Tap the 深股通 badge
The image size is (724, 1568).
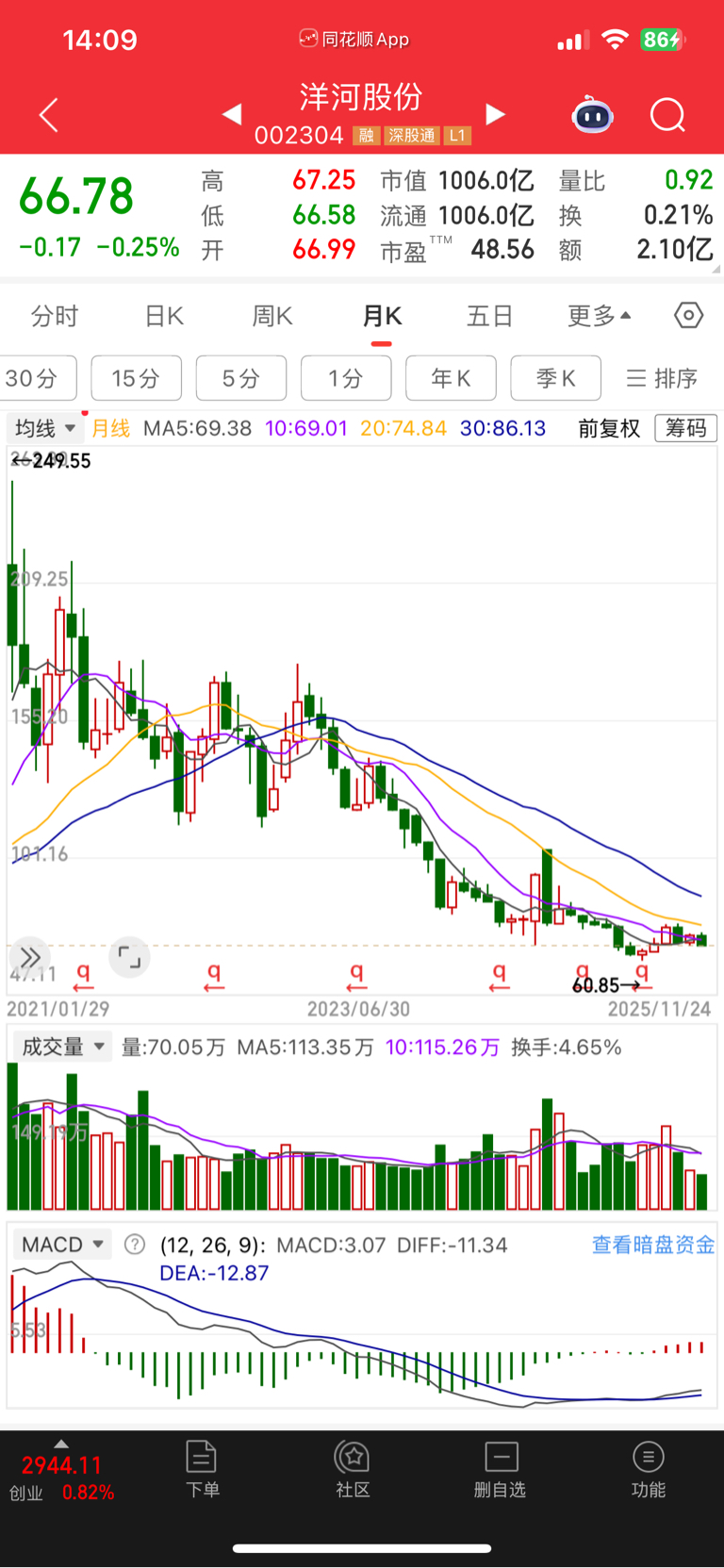click(x=412, y=136)
